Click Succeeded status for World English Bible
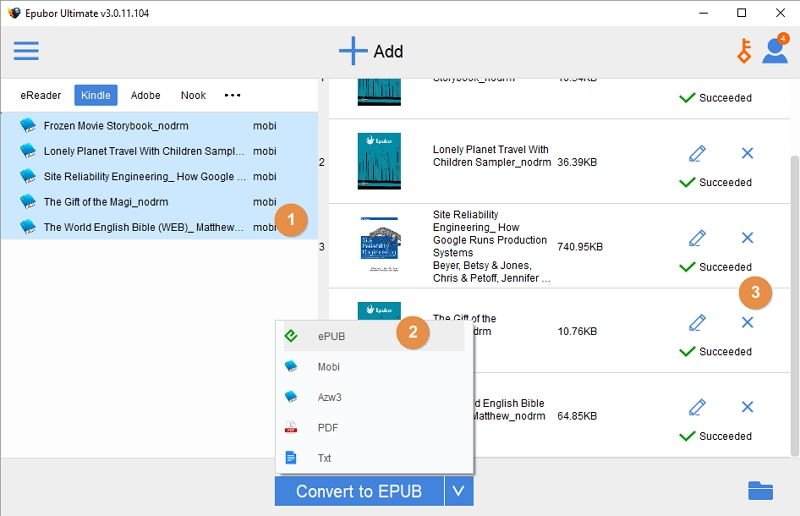 (715, 436)
